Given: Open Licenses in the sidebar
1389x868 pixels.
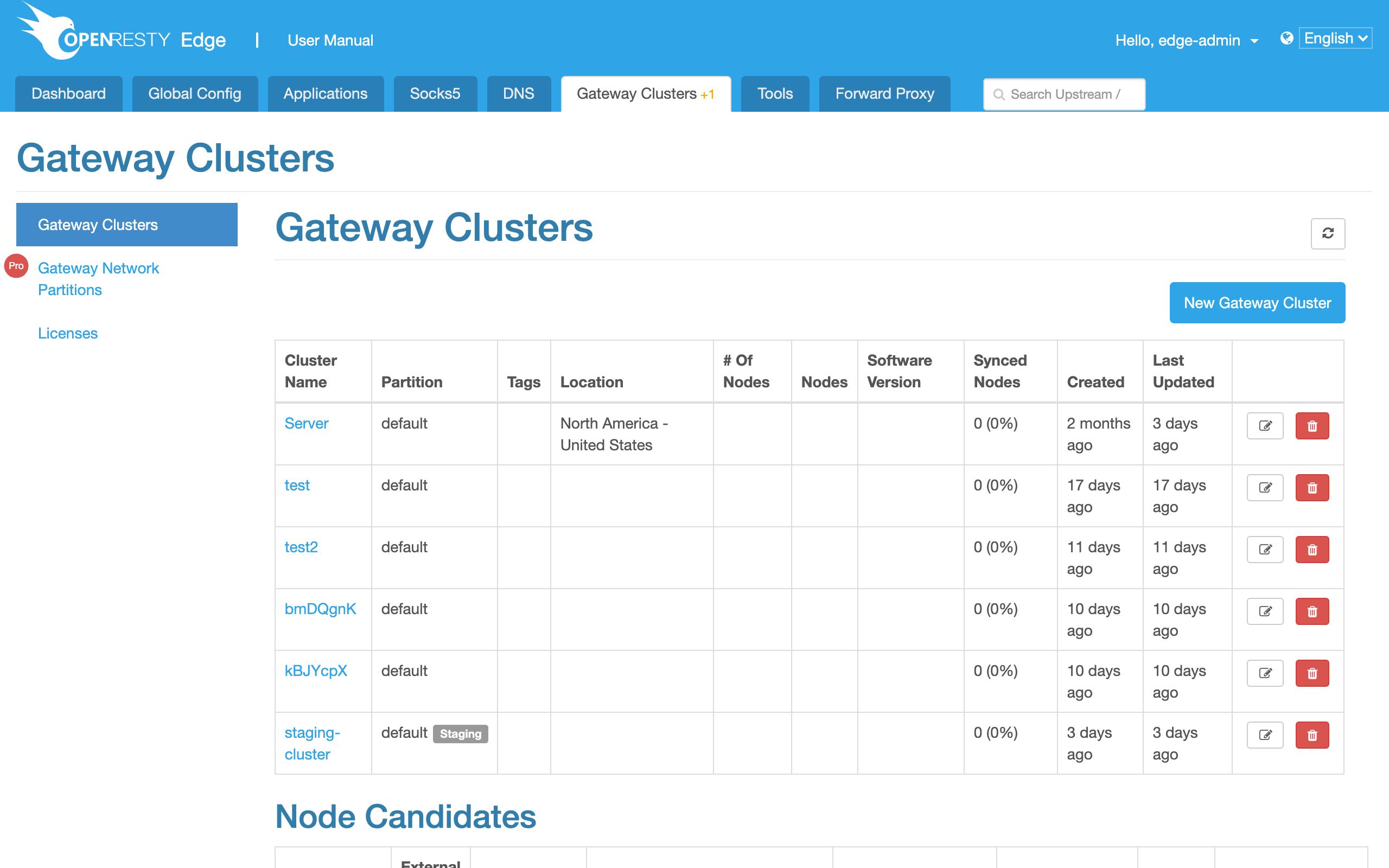Looking at the screenshot, I should tap(68, 333).
